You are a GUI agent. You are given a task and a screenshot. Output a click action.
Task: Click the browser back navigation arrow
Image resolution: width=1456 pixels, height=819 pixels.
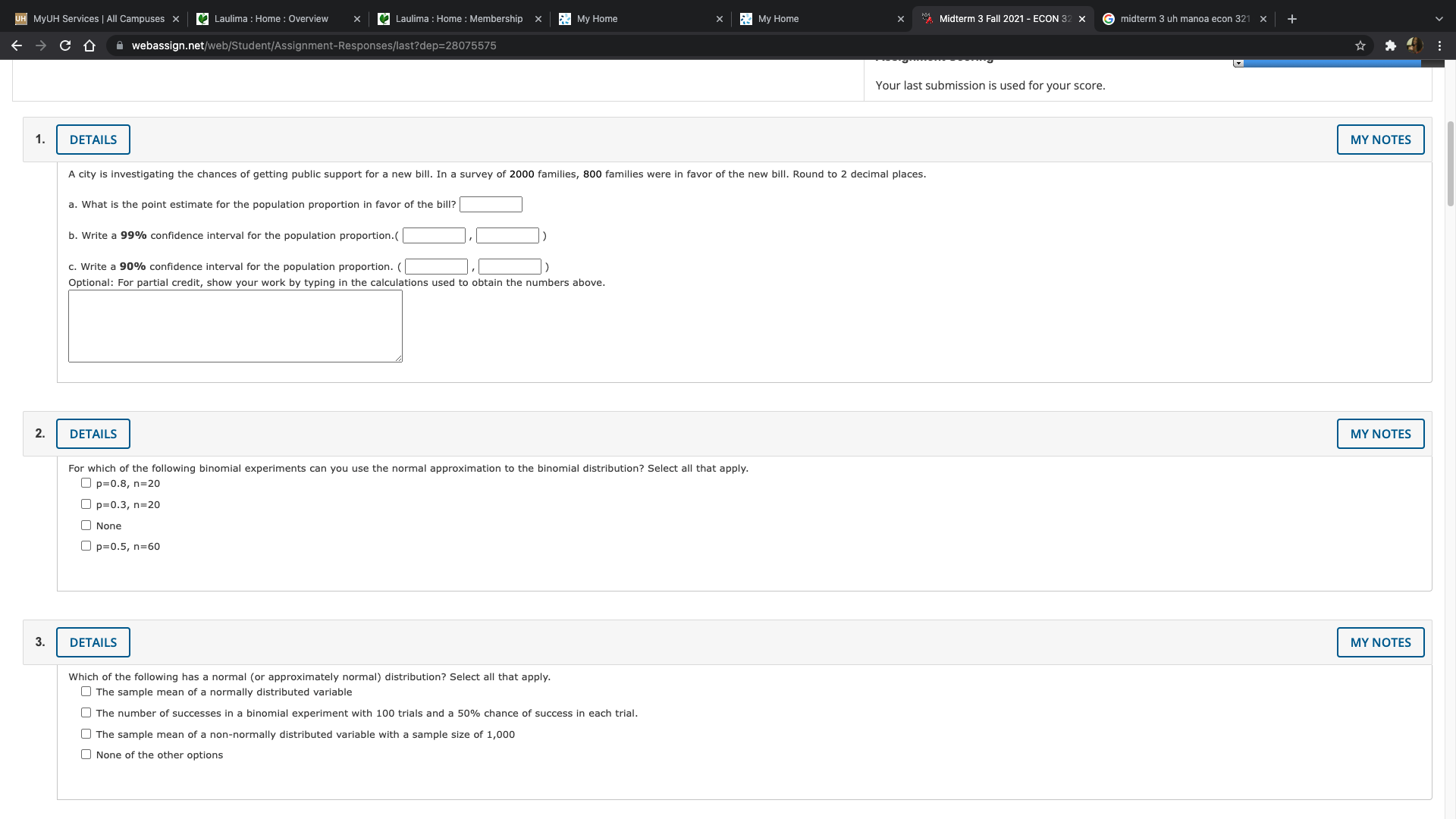tap(17, 45)
